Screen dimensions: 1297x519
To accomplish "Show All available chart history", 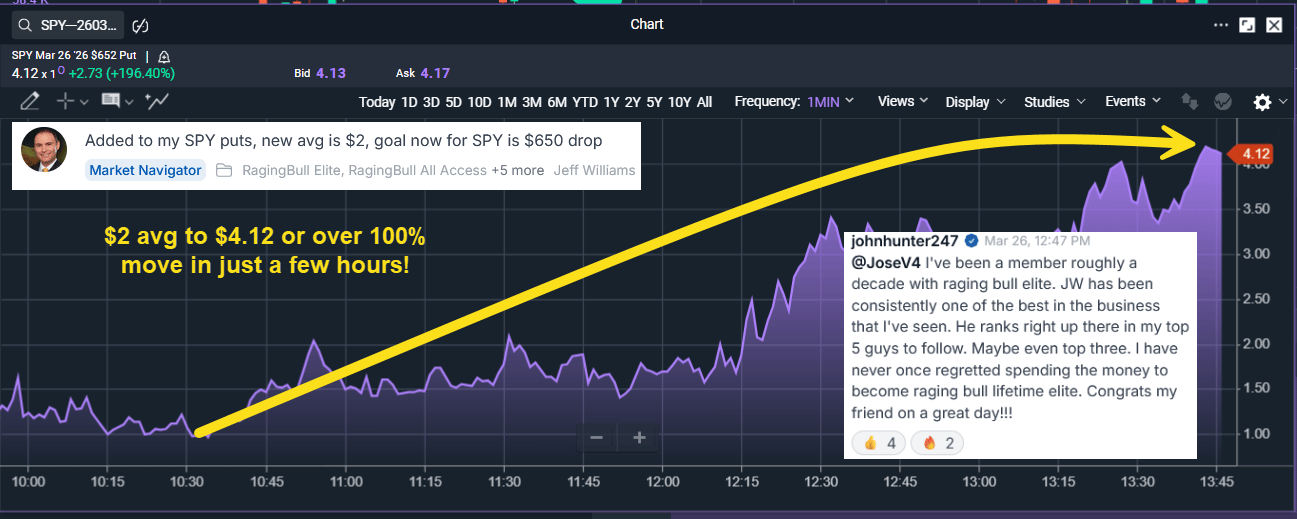I will tap(705, 102).
